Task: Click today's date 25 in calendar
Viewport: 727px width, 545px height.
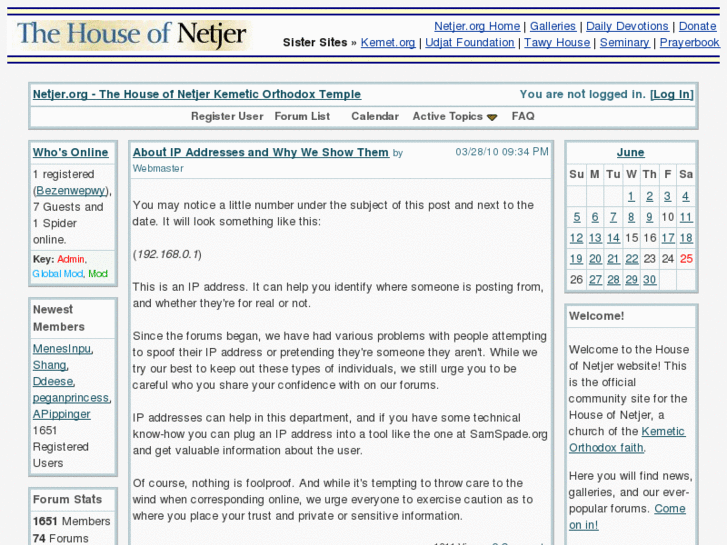Action: click(686, 259)
